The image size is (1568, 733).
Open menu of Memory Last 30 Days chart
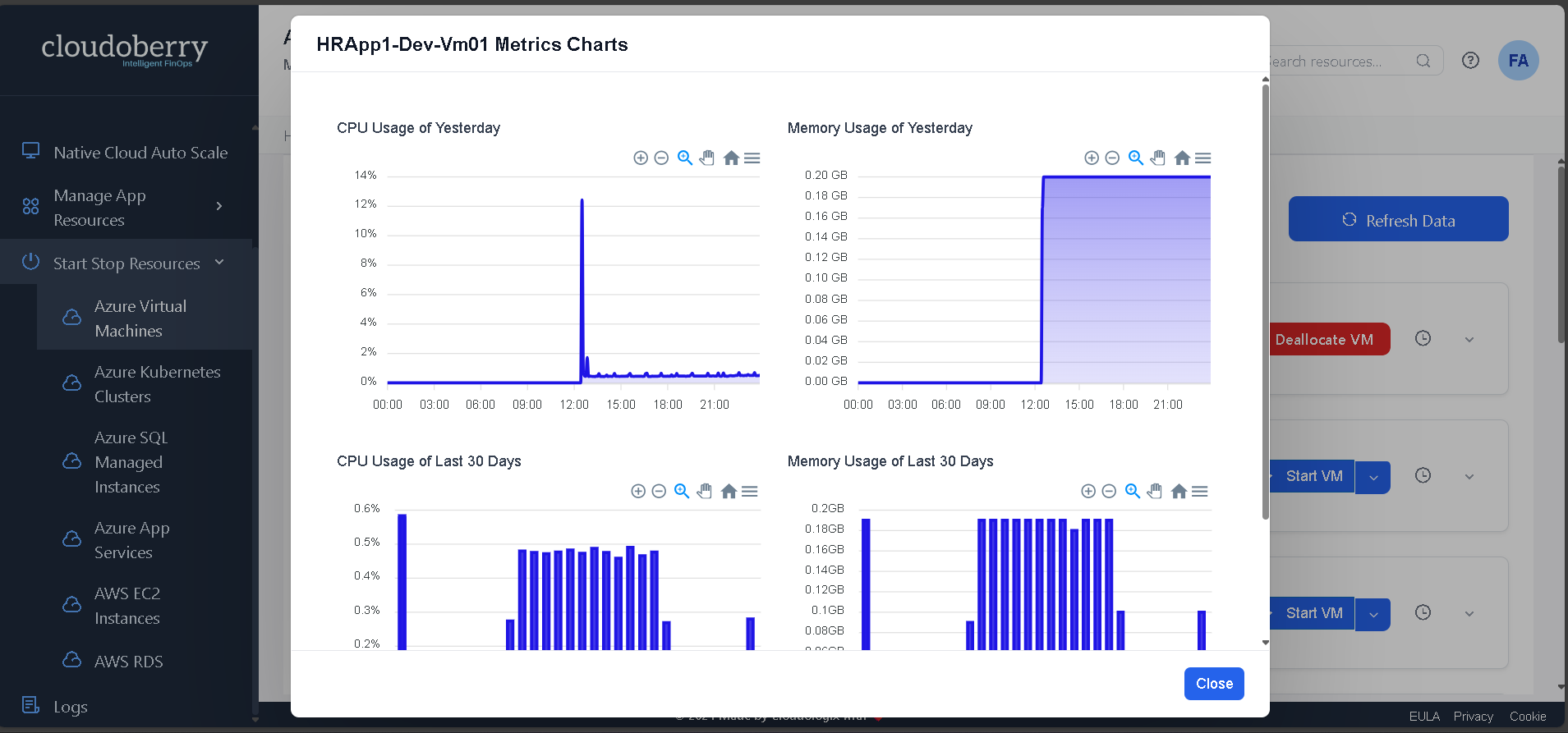click(x=1199, y=491)
